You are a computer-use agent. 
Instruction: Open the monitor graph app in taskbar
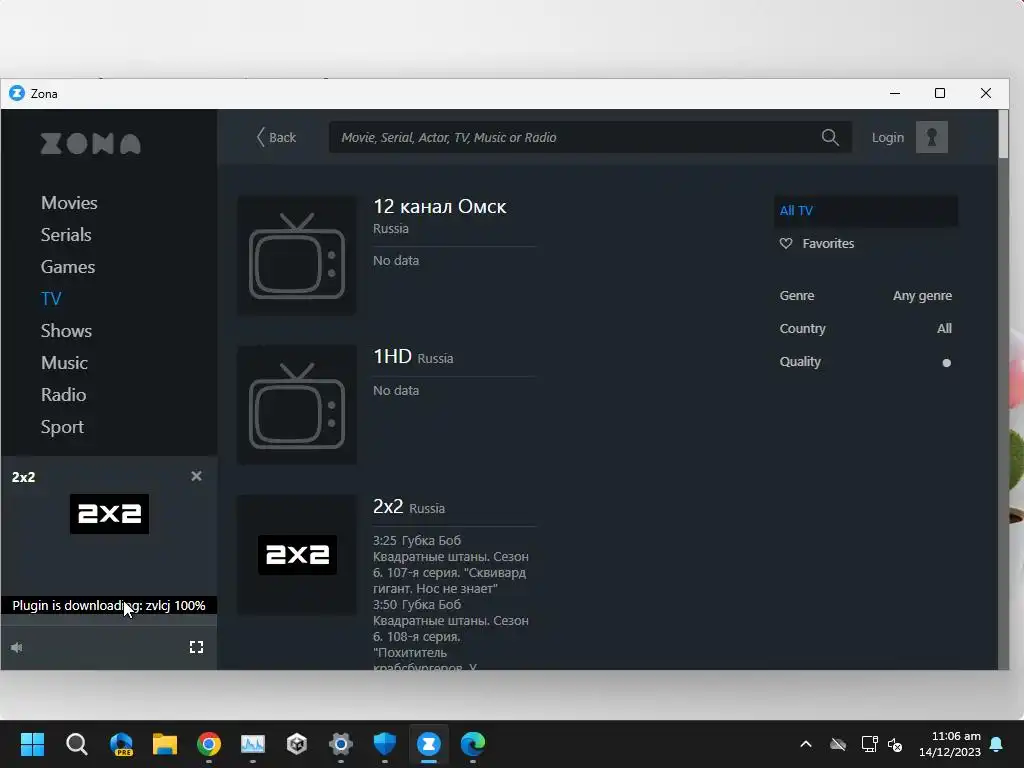click(x=253, y=744)
